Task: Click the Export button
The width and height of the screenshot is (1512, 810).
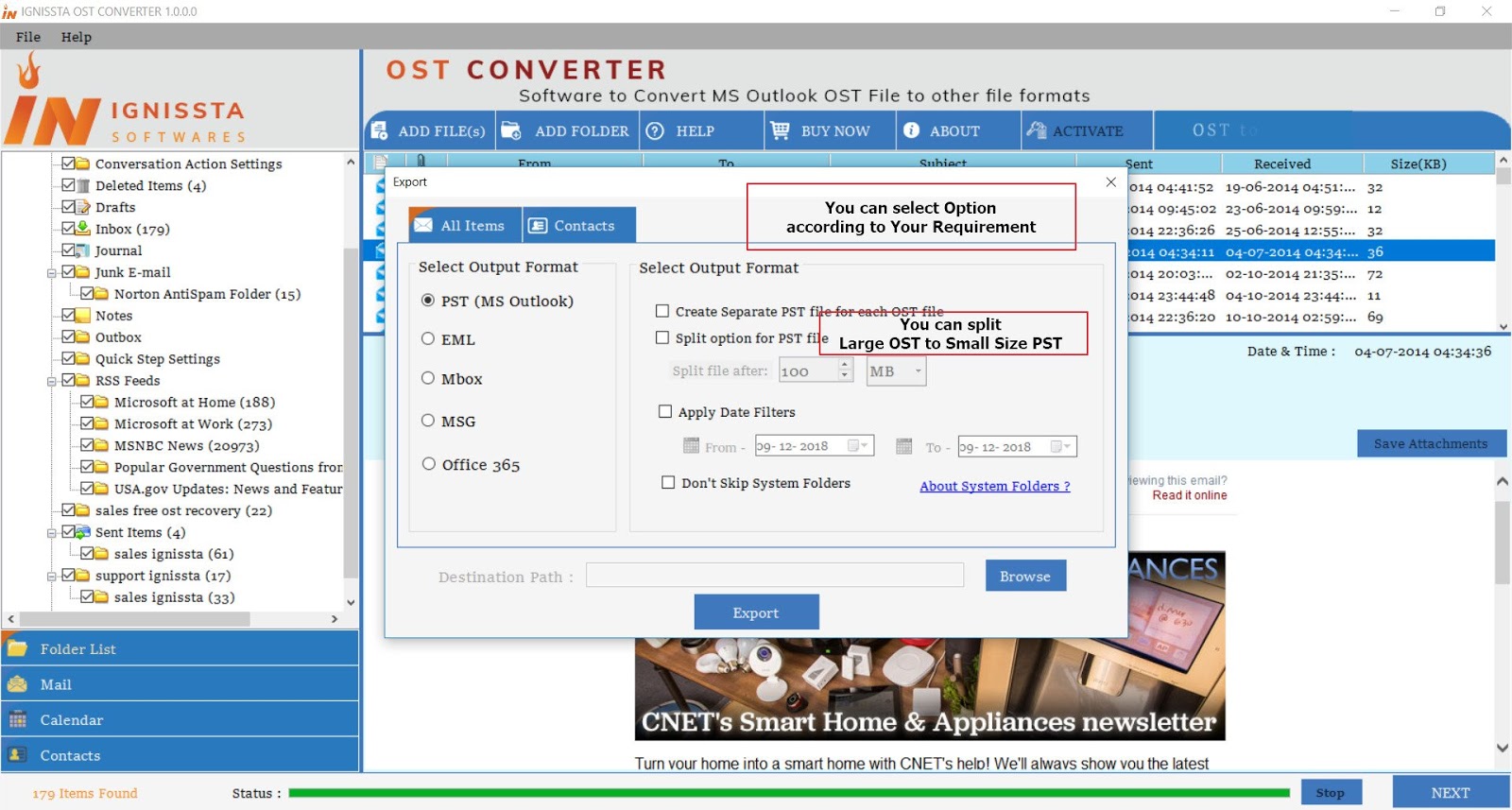Action: click(756, 612)
